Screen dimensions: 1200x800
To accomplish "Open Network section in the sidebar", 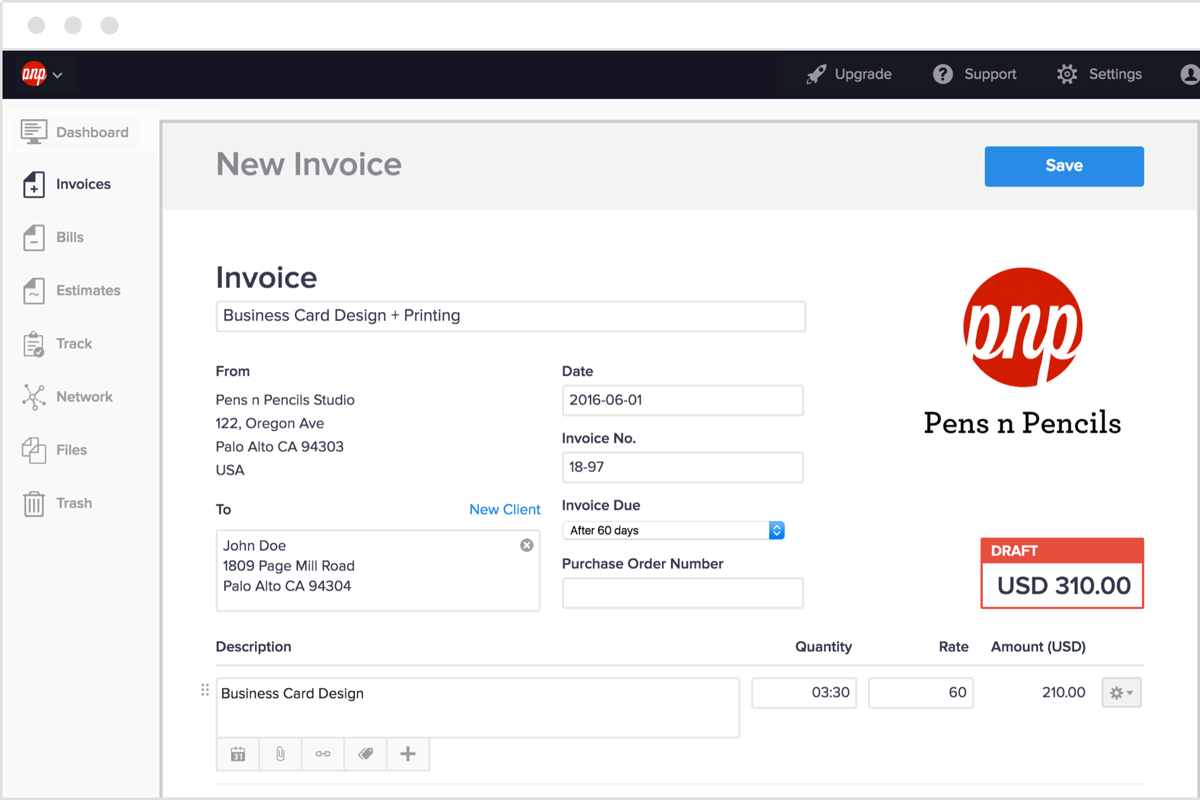I will (67, 397).
